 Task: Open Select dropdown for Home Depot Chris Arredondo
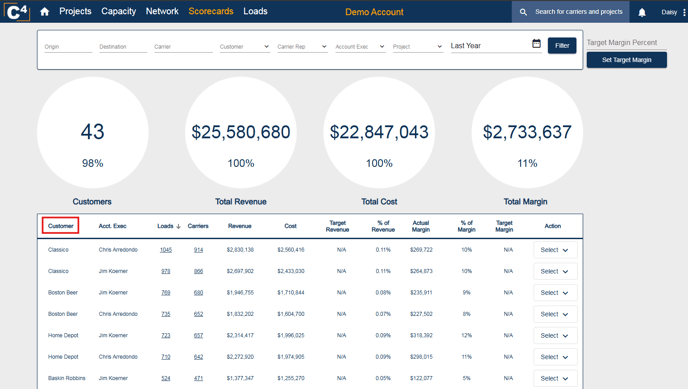click(555, 357)
